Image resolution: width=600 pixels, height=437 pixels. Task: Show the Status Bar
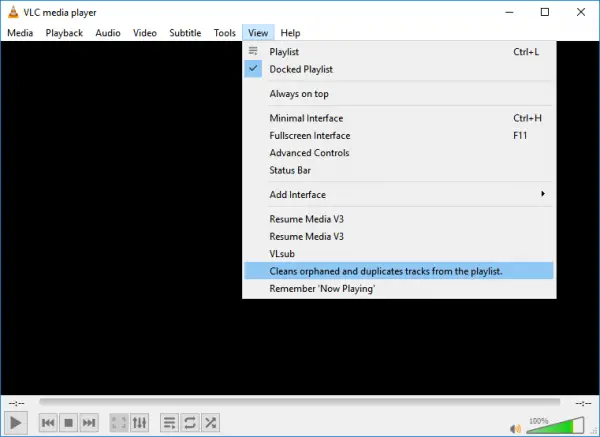click(399, 170)
